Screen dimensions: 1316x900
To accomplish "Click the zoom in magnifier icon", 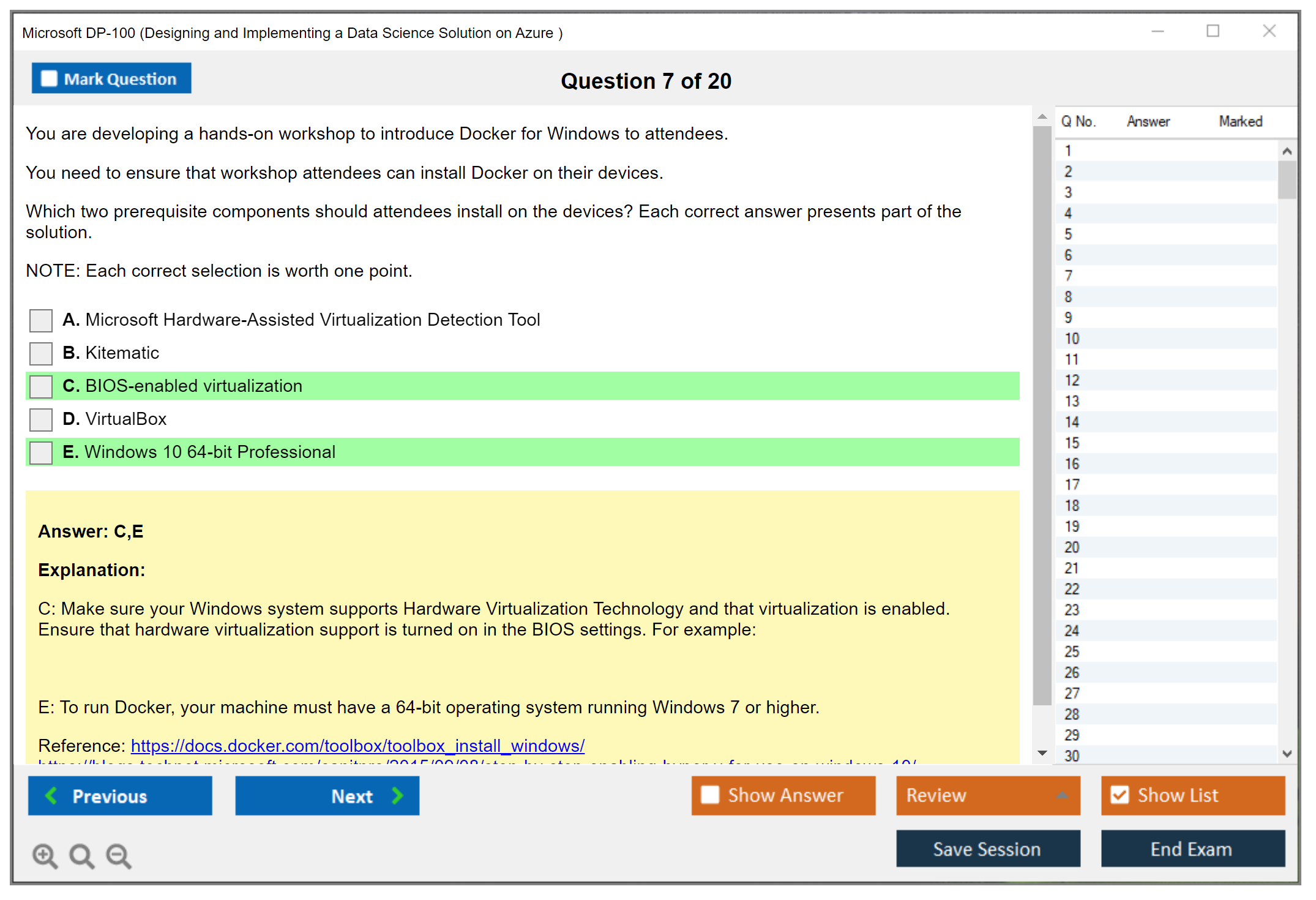I will click(x=45, y=855).
